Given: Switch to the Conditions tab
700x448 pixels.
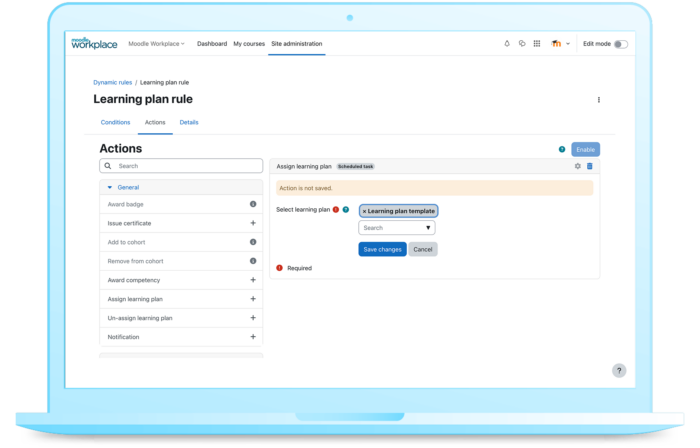Looking at the screenshot, I should 115,122.
